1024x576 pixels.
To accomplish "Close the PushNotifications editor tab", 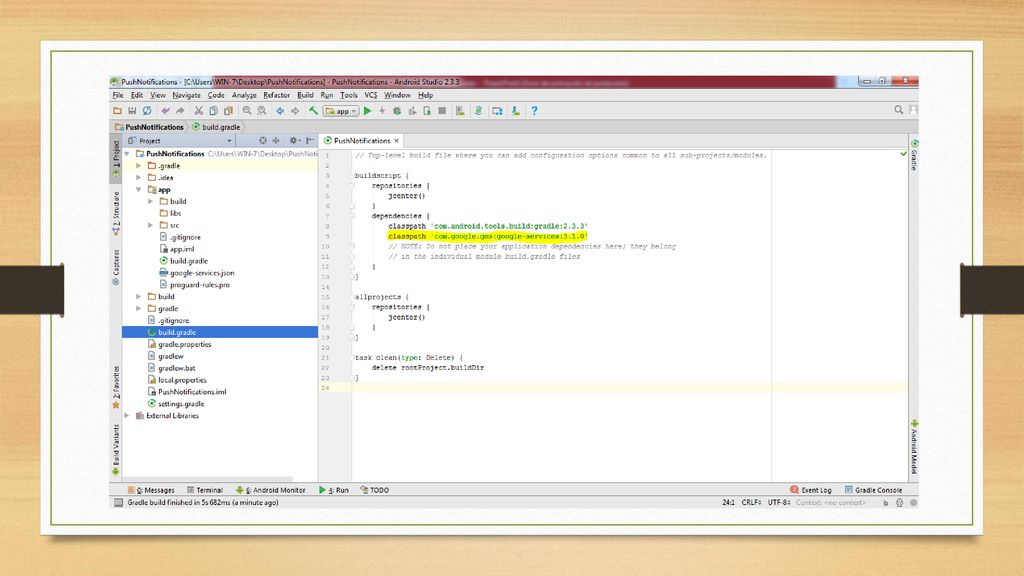I will [396, 141].
